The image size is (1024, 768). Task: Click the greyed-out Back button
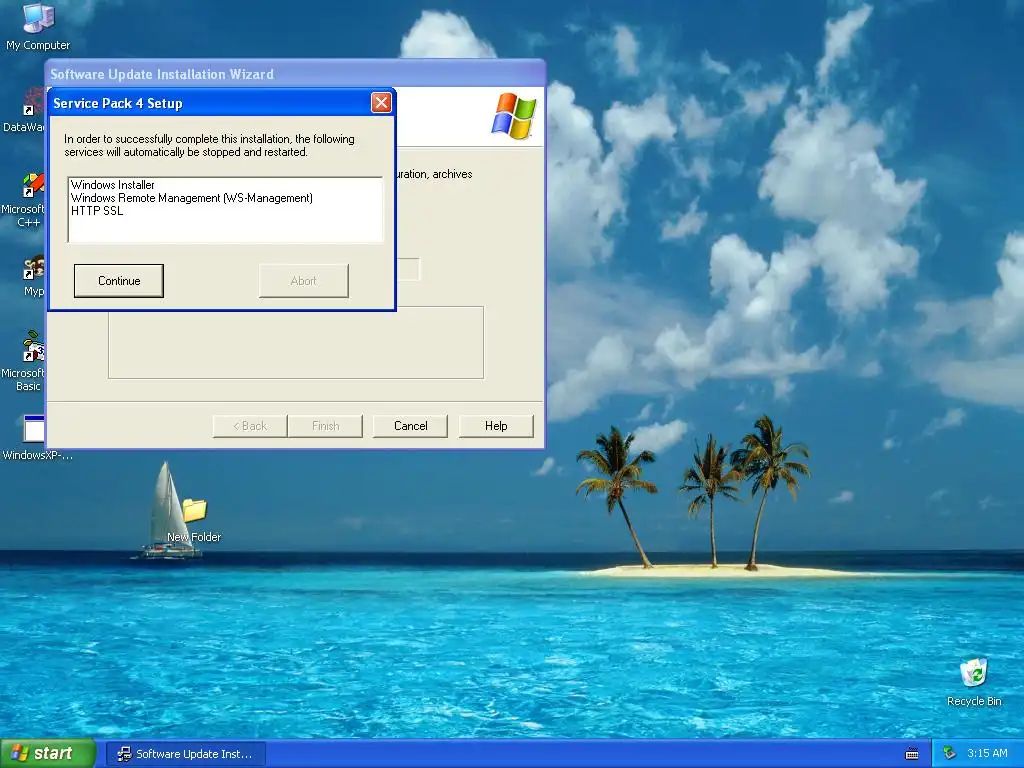pos(250,426)
